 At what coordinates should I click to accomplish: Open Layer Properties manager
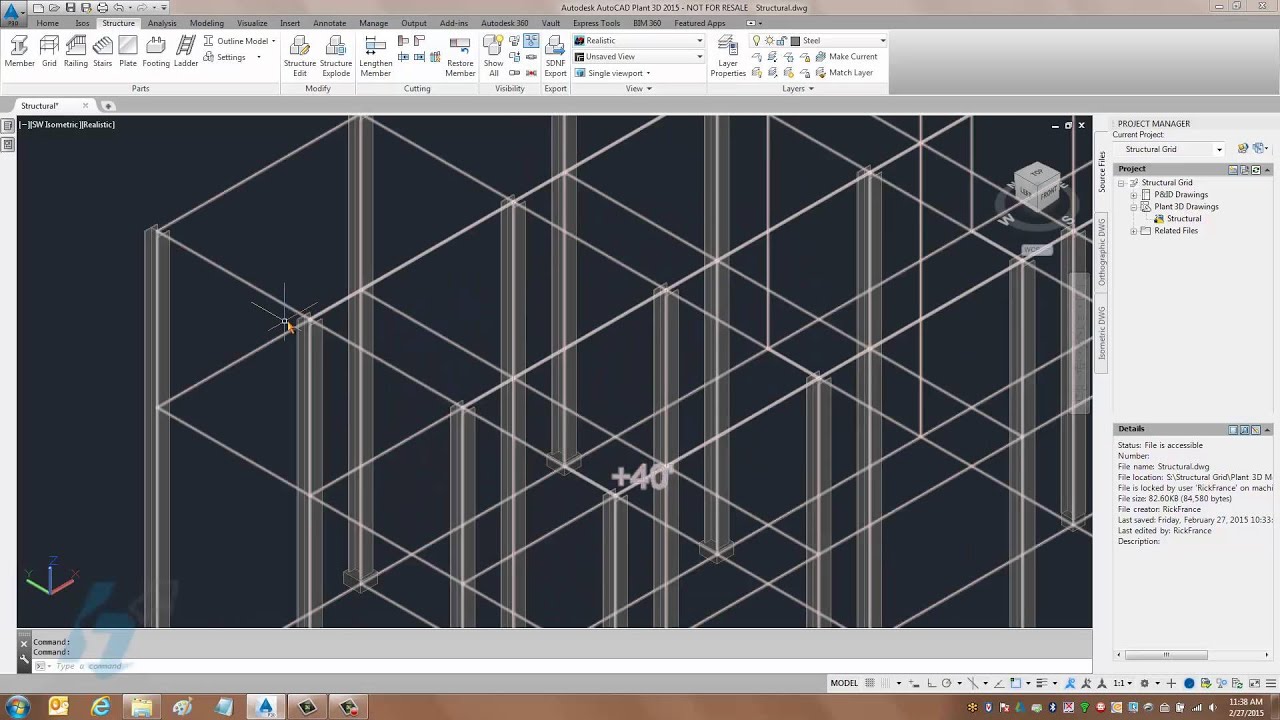click(728, 56)
